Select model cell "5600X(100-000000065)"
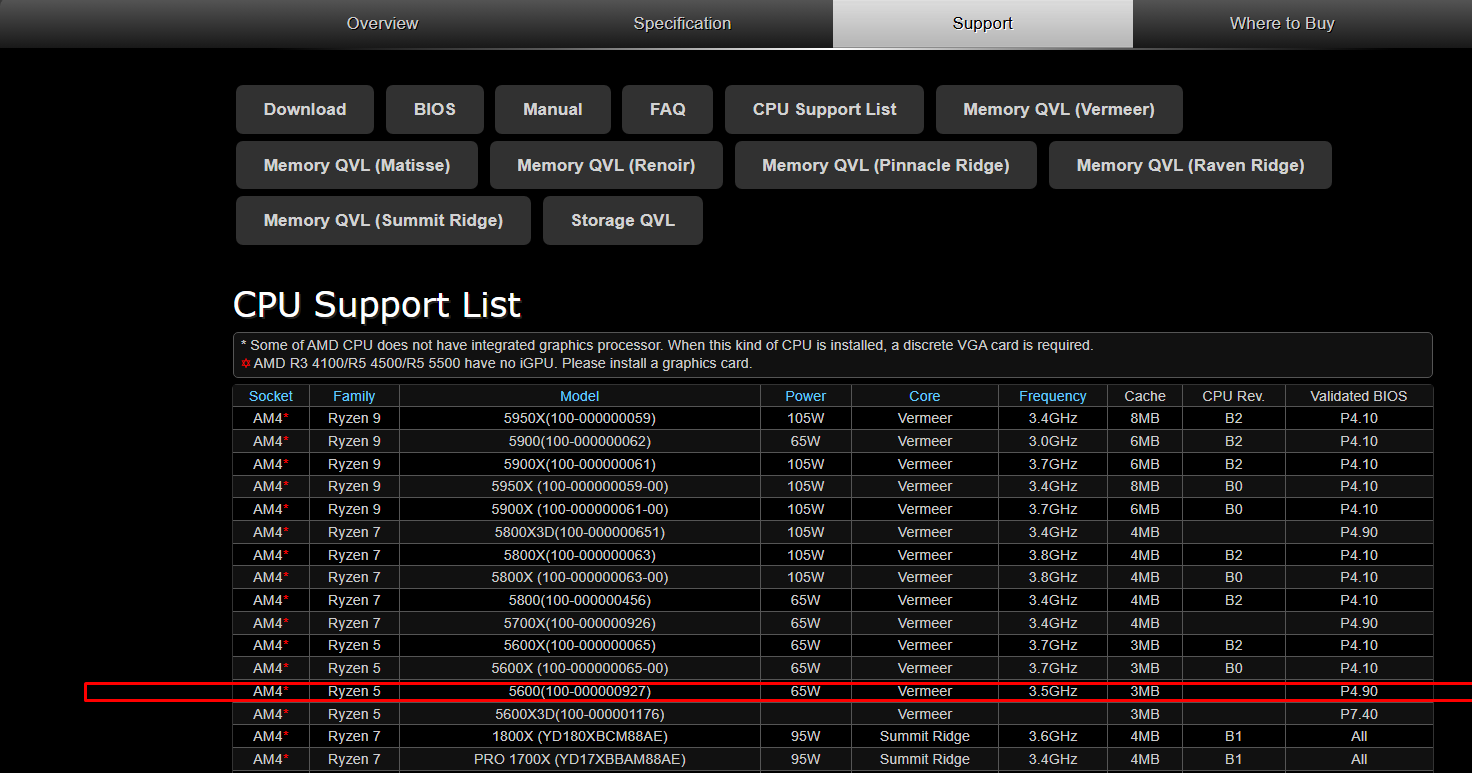 (580, 645)
